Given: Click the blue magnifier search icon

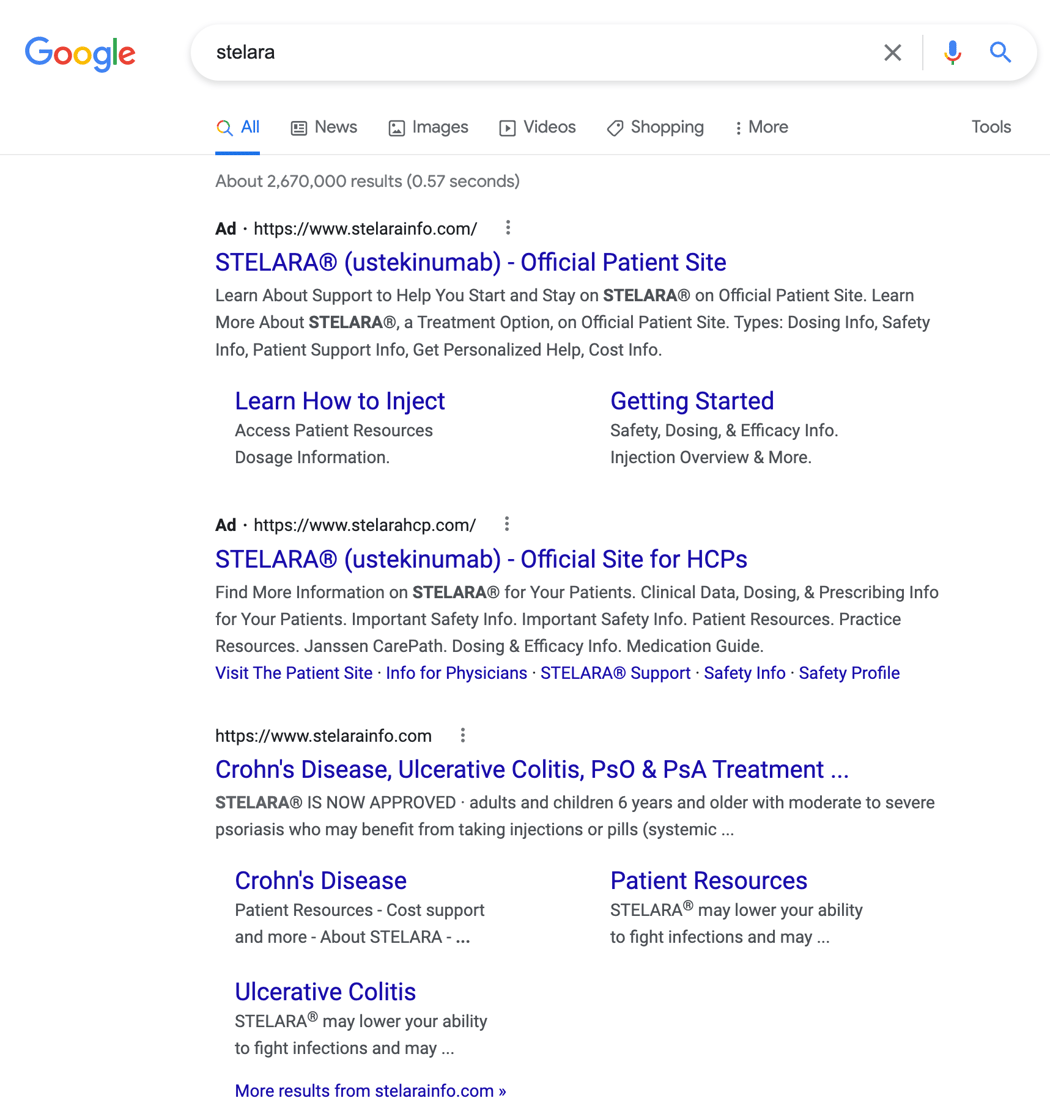Looking at the screenshot, I should pyautogui.click(x=1000, y=53).
